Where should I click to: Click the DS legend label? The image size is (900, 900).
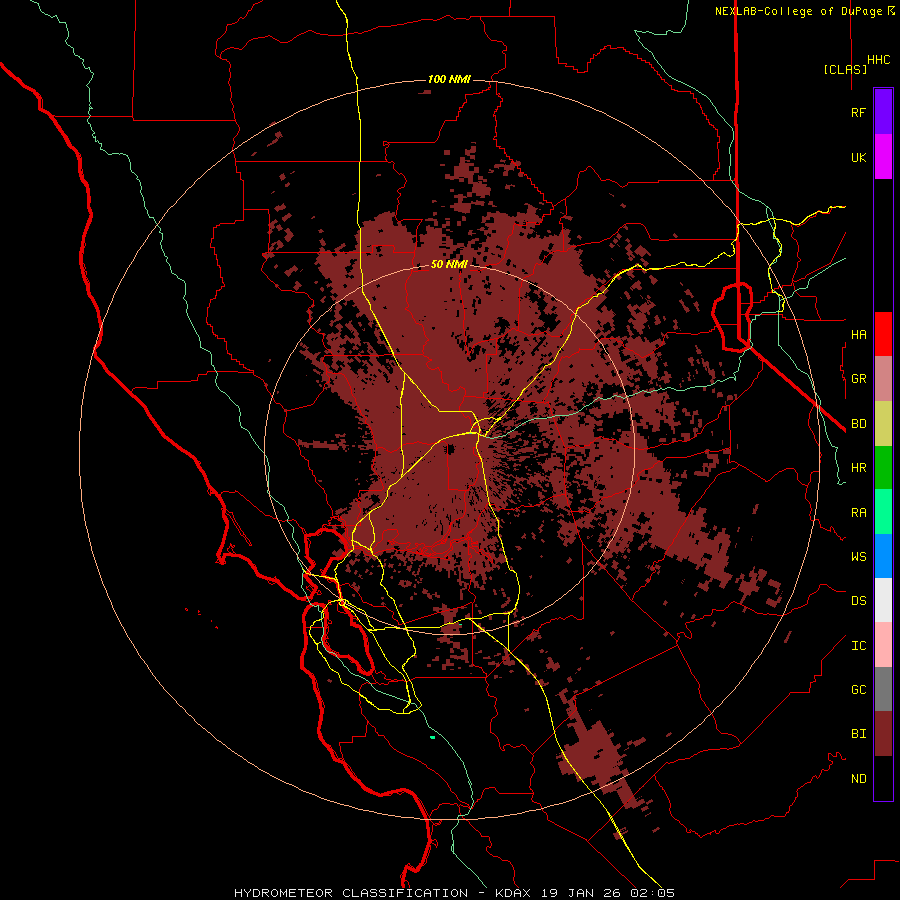coord(858,601)
